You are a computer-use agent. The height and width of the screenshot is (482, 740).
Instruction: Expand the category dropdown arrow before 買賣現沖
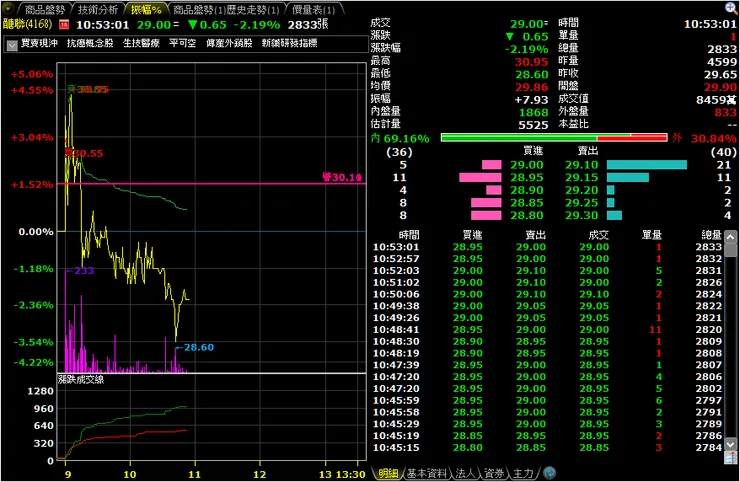[12, 44]
